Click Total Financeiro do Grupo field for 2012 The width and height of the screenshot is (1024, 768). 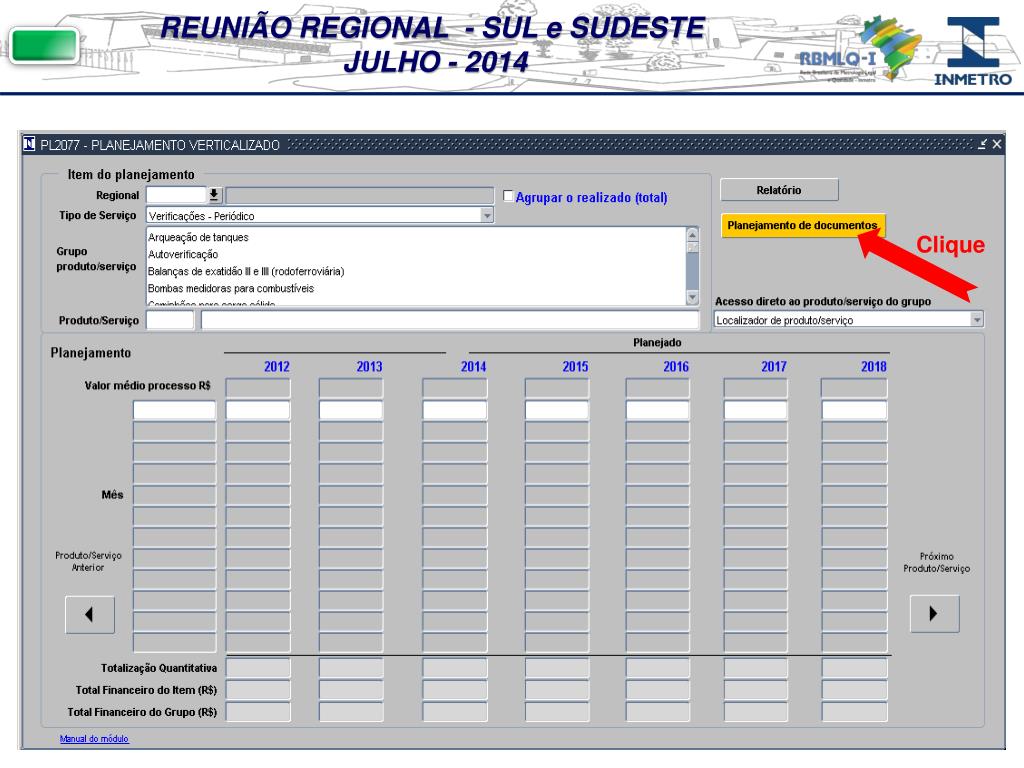(x=258, y=711)
